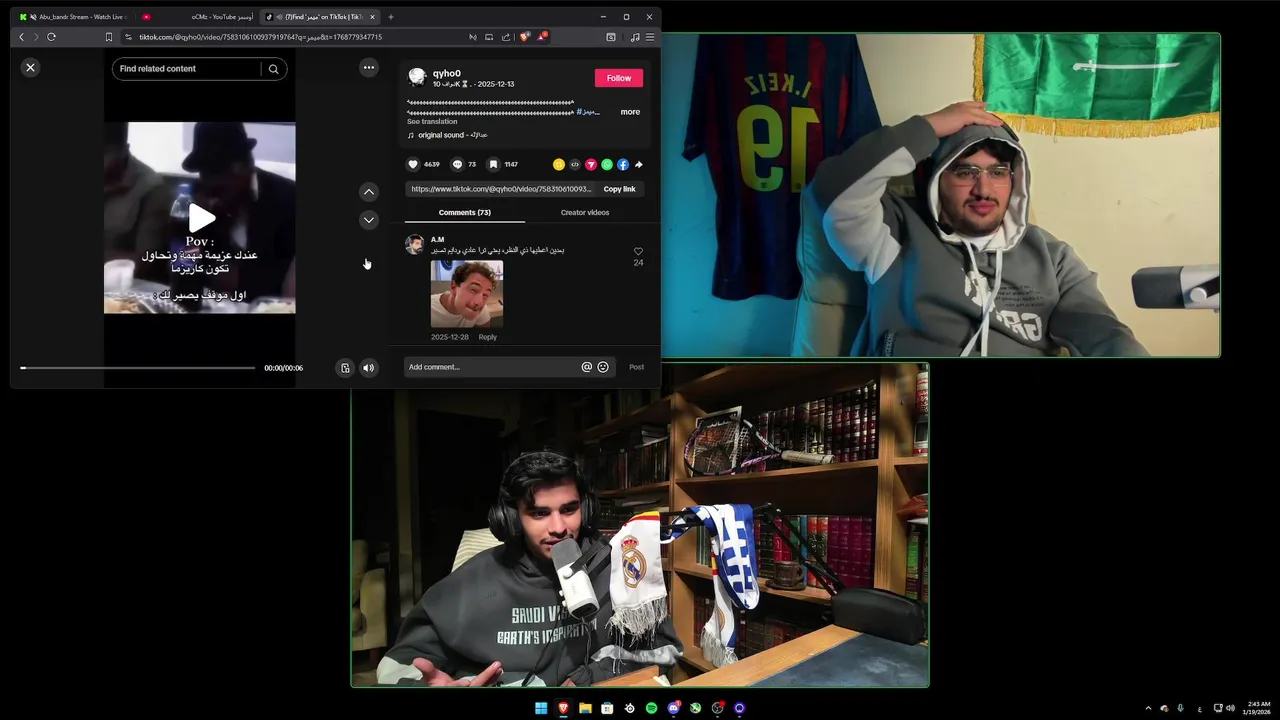1280x720 pixels.
Task: Bookmark the page in the address bar
Action: [x=109, y=37]
